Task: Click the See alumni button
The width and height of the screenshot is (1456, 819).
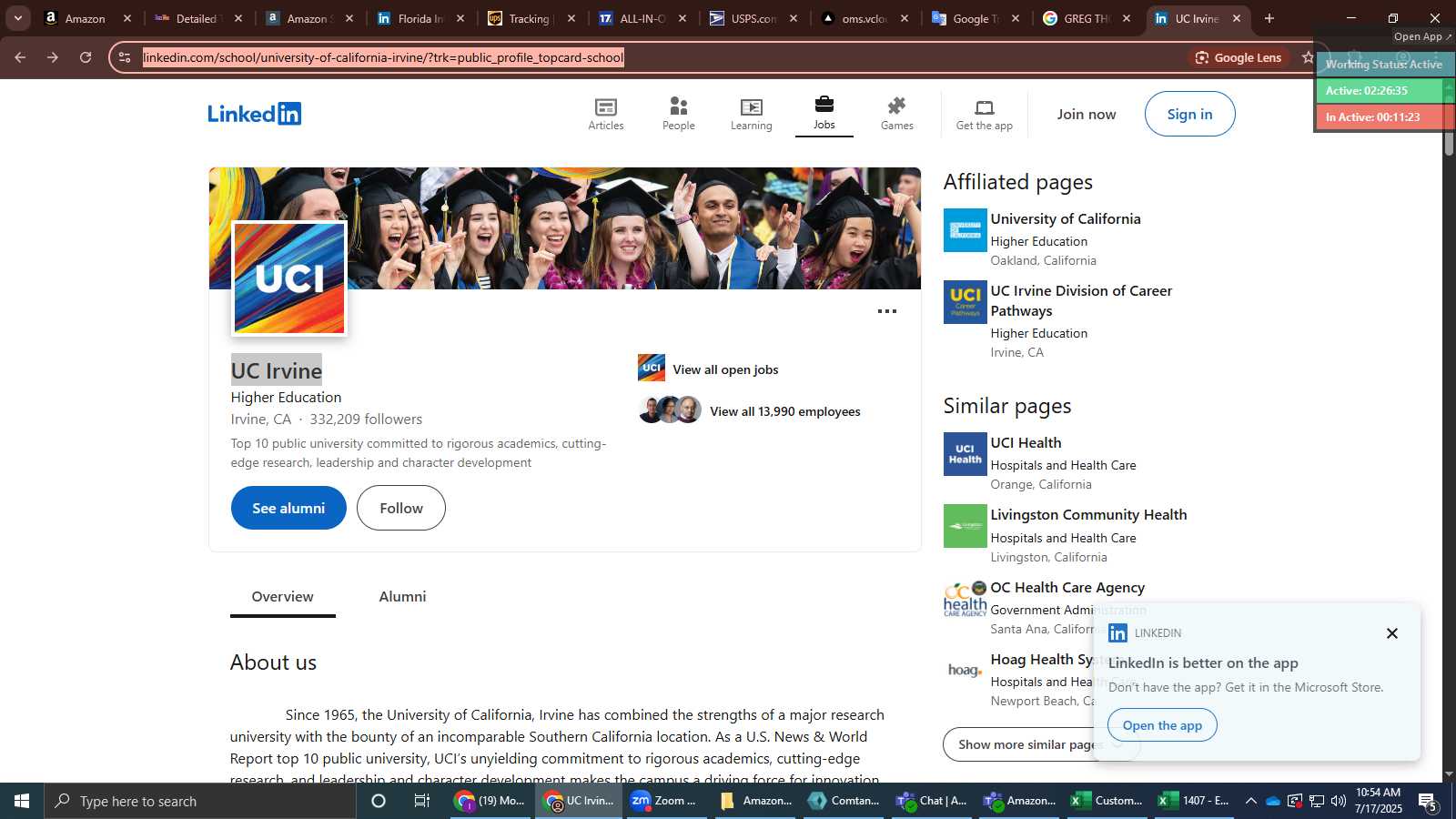Action: pos(288,508)
